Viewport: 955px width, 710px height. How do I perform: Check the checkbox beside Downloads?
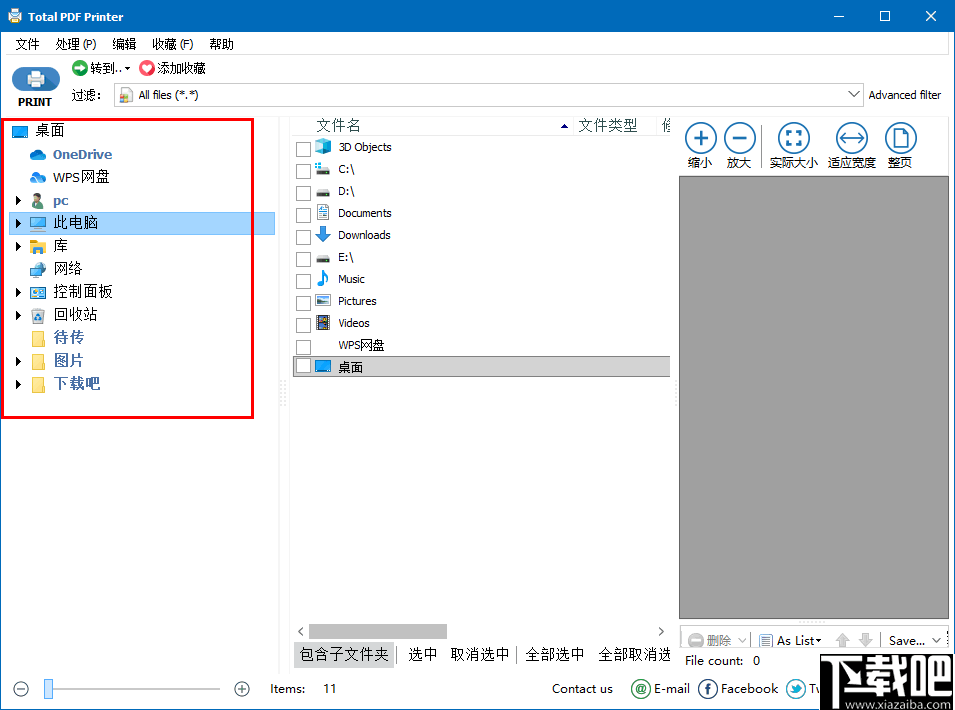pyautogui.click(x=304, y=235)
